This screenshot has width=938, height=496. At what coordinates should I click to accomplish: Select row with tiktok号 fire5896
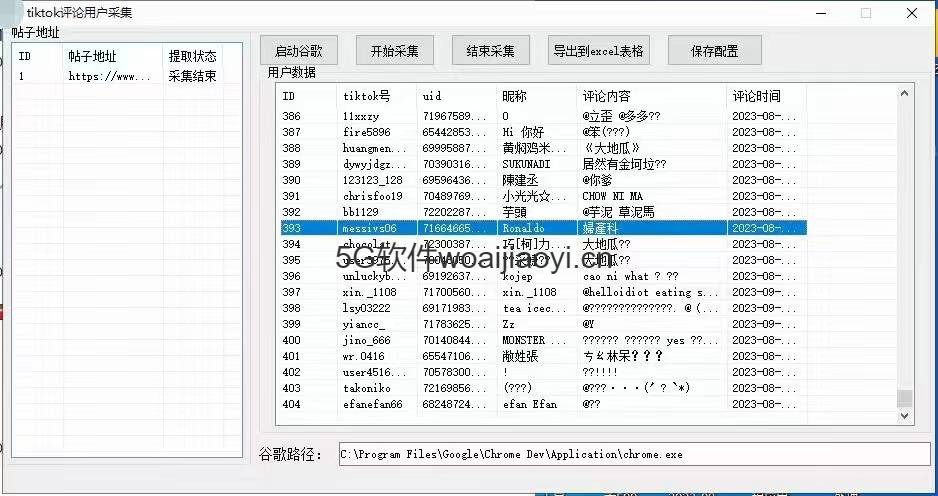click(x=543, y=132)
